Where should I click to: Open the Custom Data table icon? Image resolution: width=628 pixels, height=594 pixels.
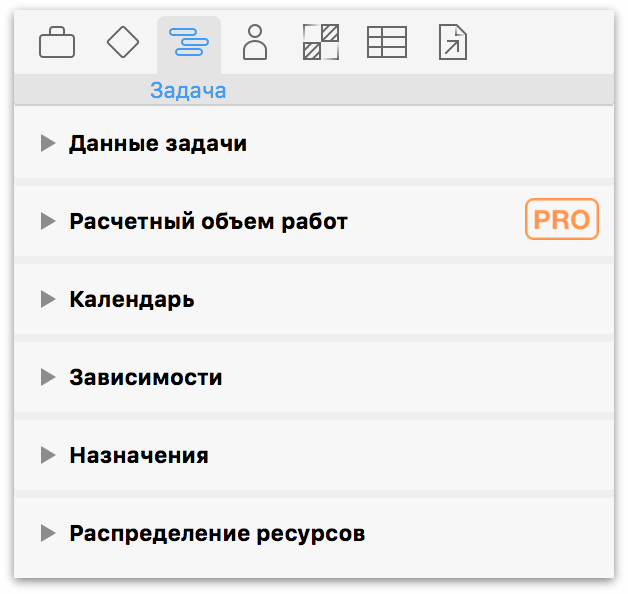(x=387, y=42)
